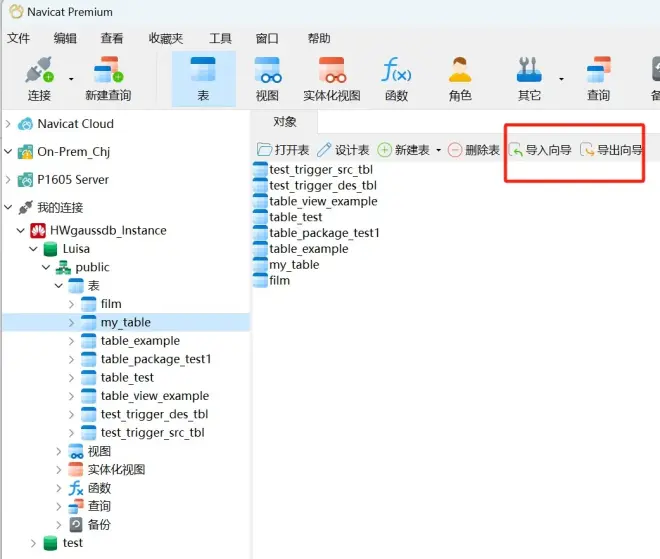Click the 其它 tools icon
Screen dimensions: 660x559
click(529, 78)
